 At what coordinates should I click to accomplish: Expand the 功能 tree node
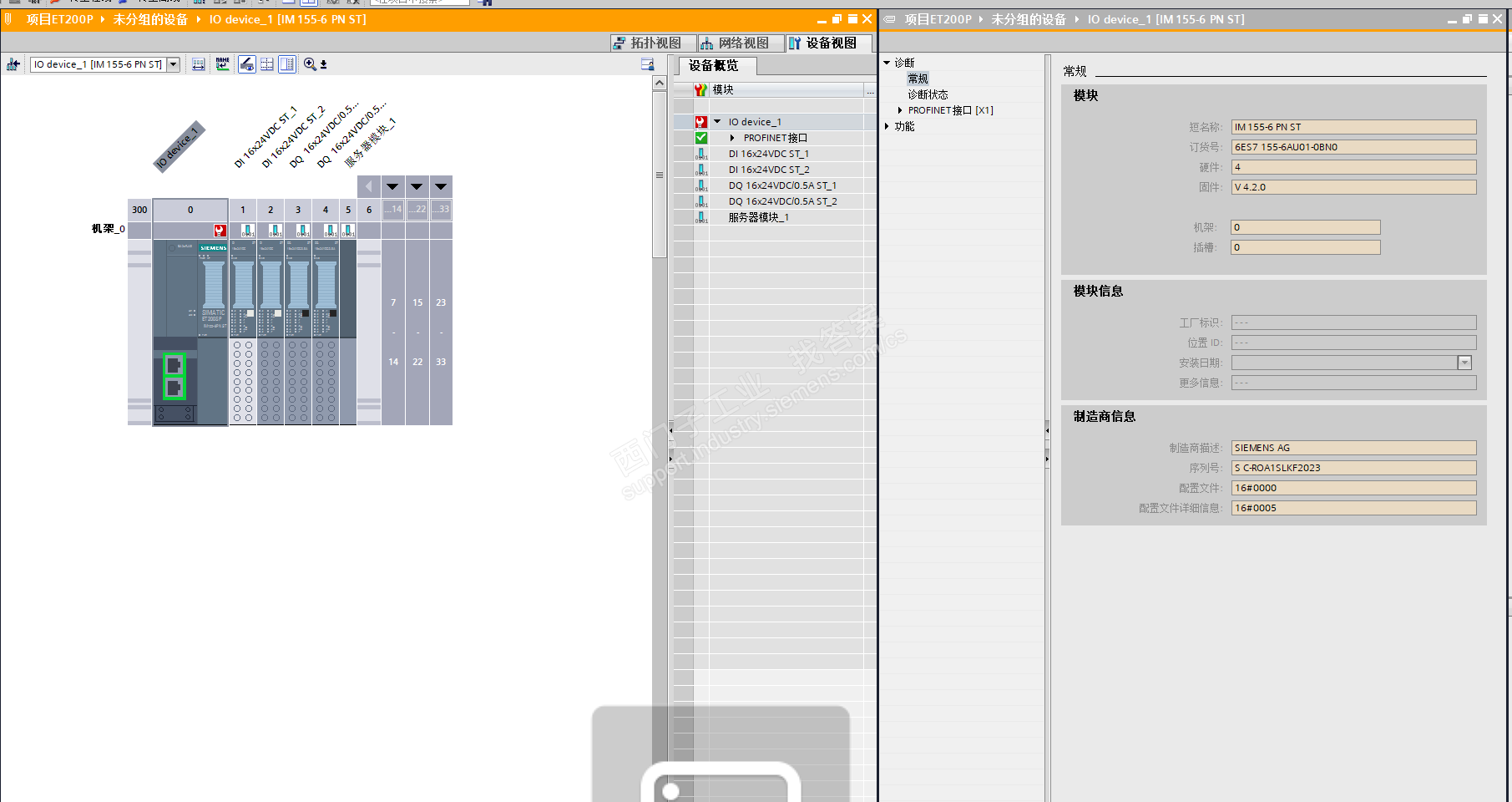[x=887, y=126]
